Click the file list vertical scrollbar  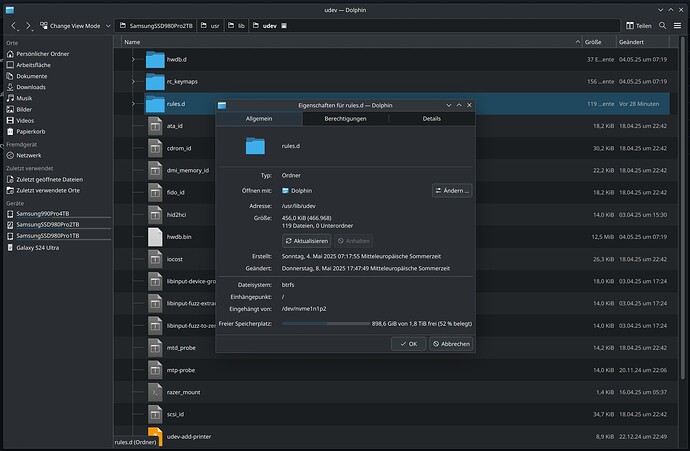683,207
